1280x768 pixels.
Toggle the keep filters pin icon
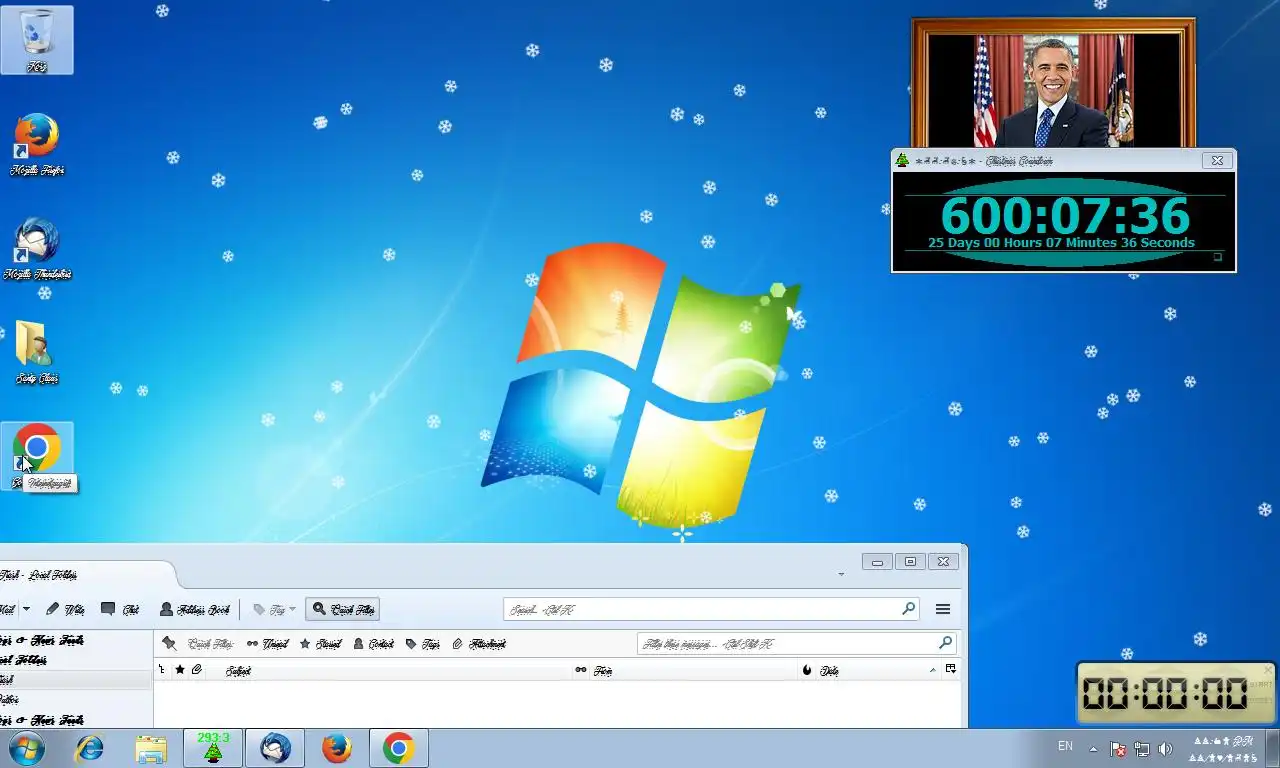(x=169, y=644)
